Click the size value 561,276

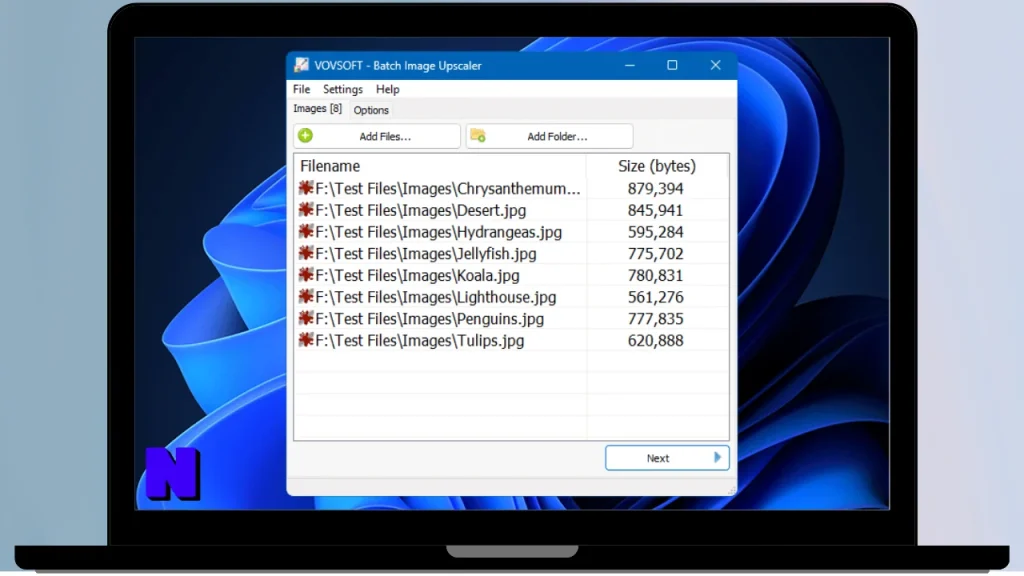point(656,297)
